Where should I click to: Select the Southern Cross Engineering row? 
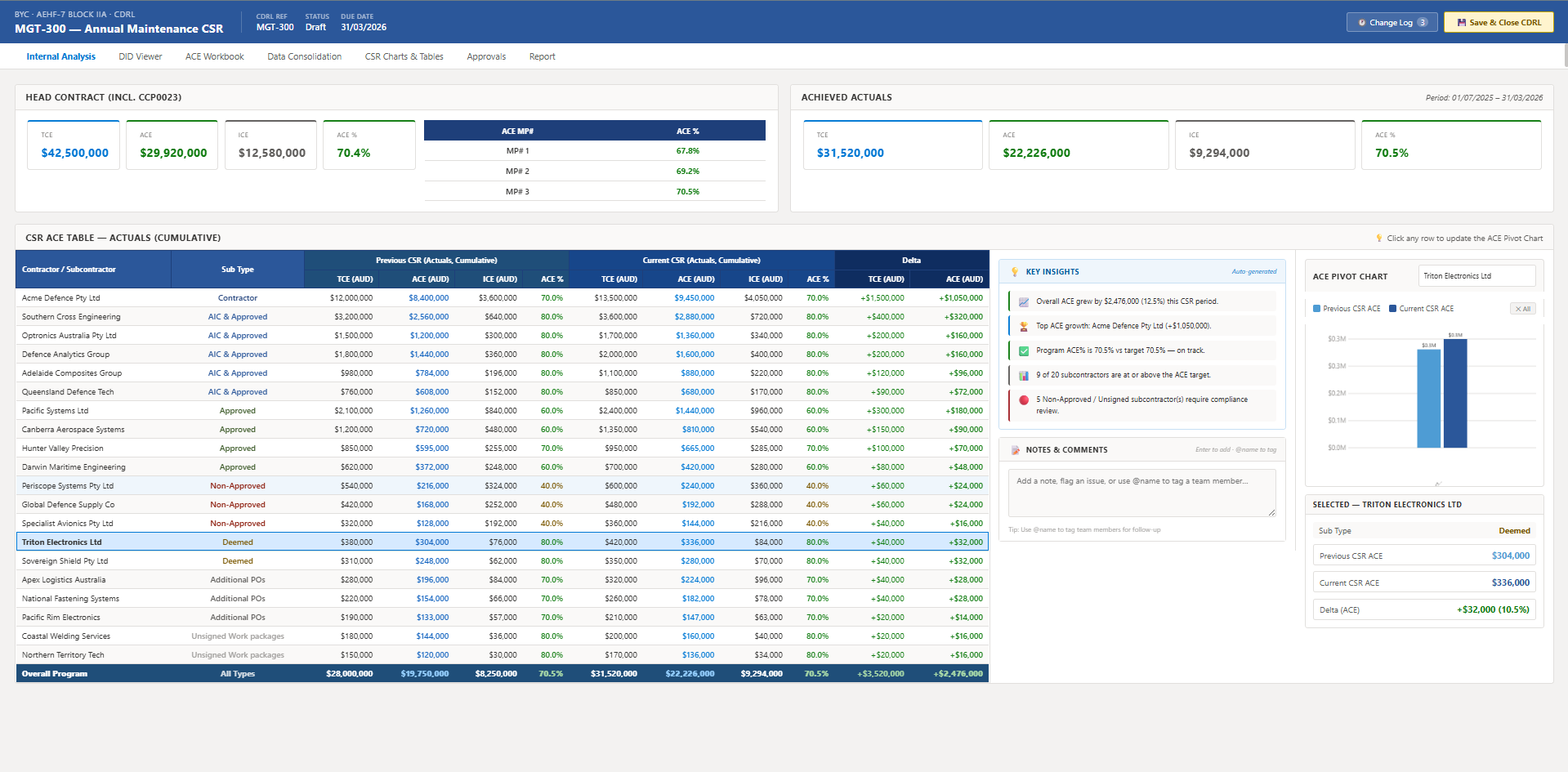click(503, 317)
